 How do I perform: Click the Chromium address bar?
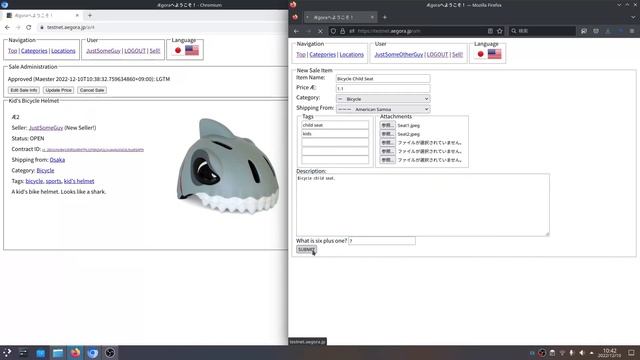pos(163,27)
